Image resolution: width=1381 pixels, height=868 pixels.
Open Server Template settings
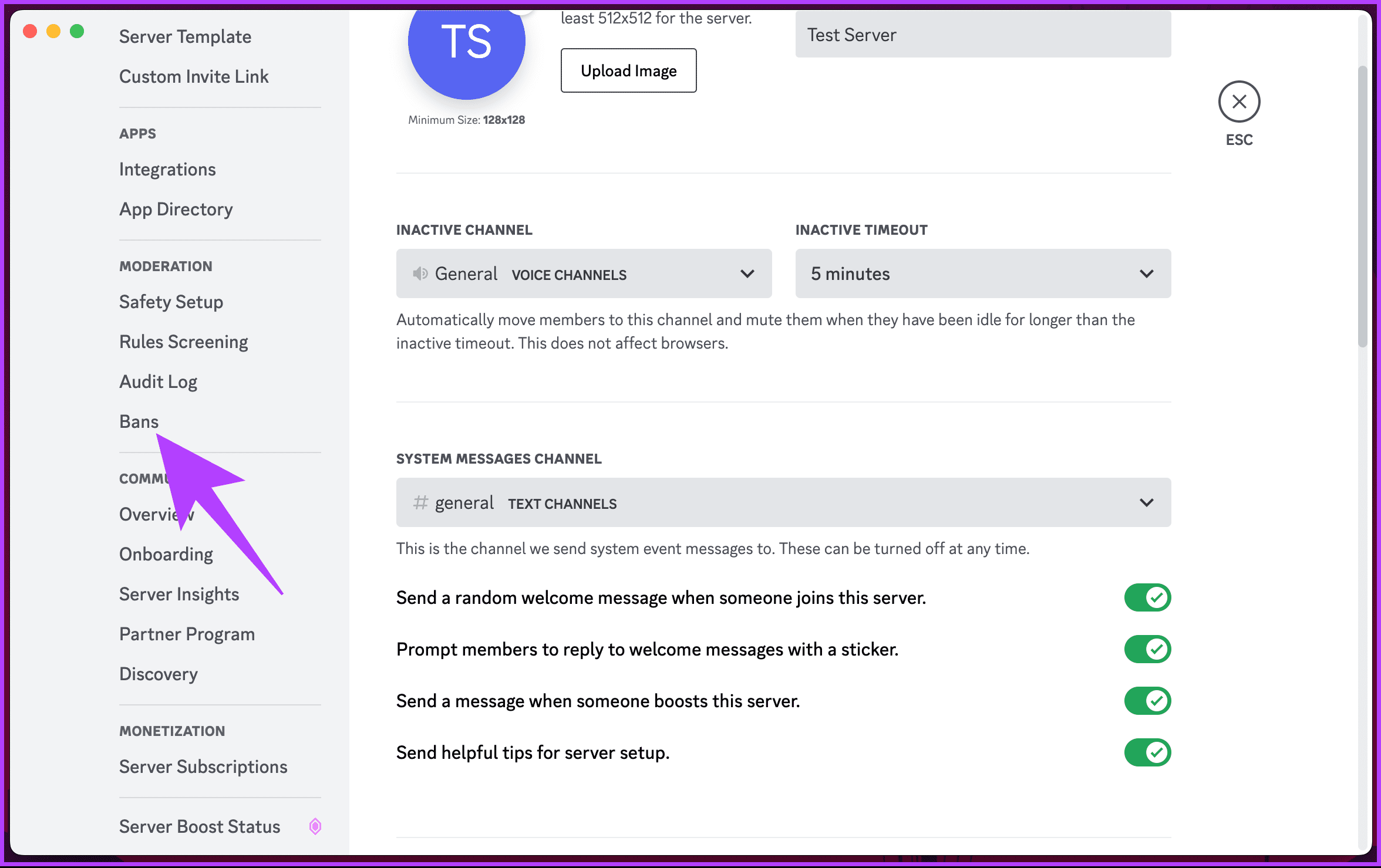click(x=185, y=36)
